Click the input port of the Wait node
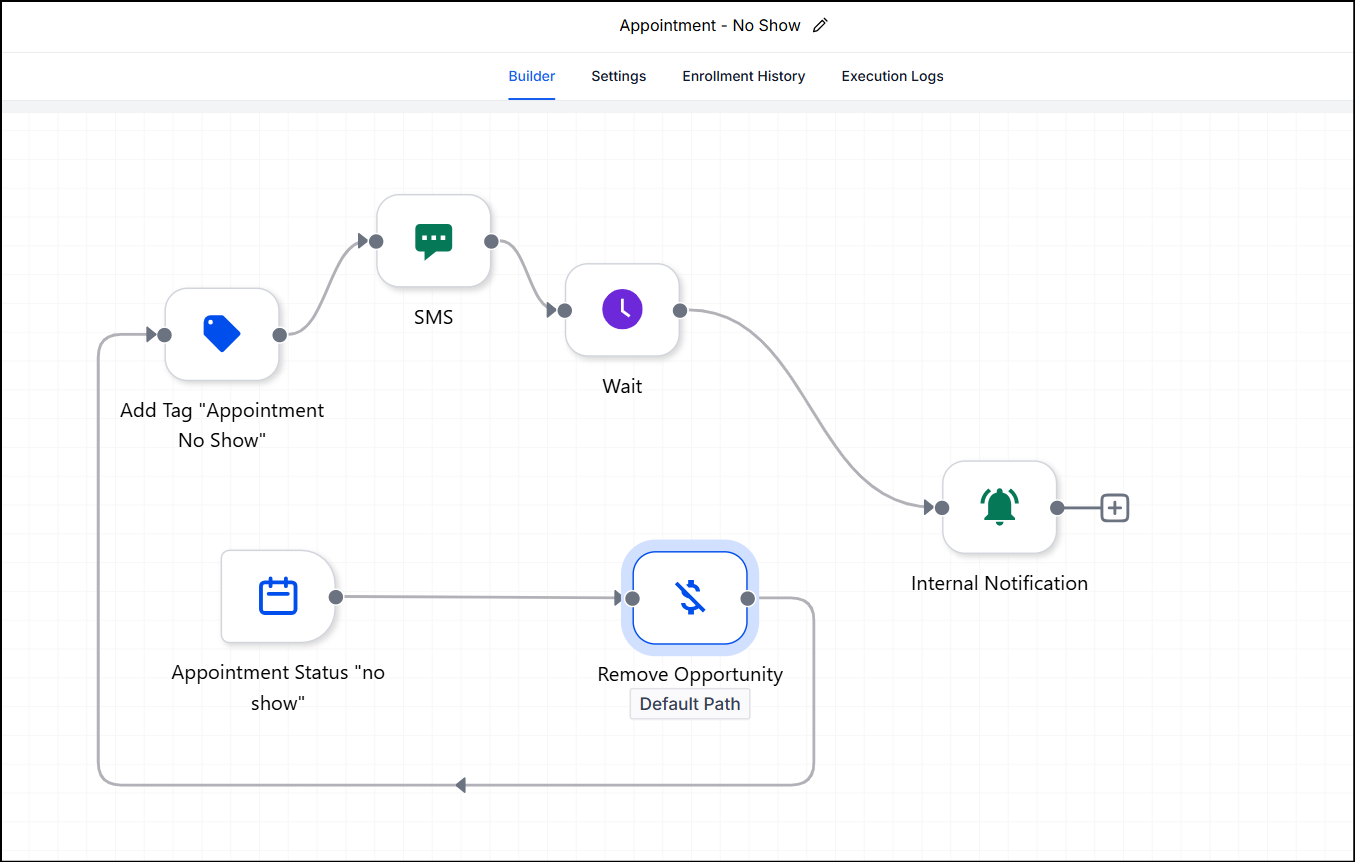This screenshot has width=1355, height=862. point(565,310)
